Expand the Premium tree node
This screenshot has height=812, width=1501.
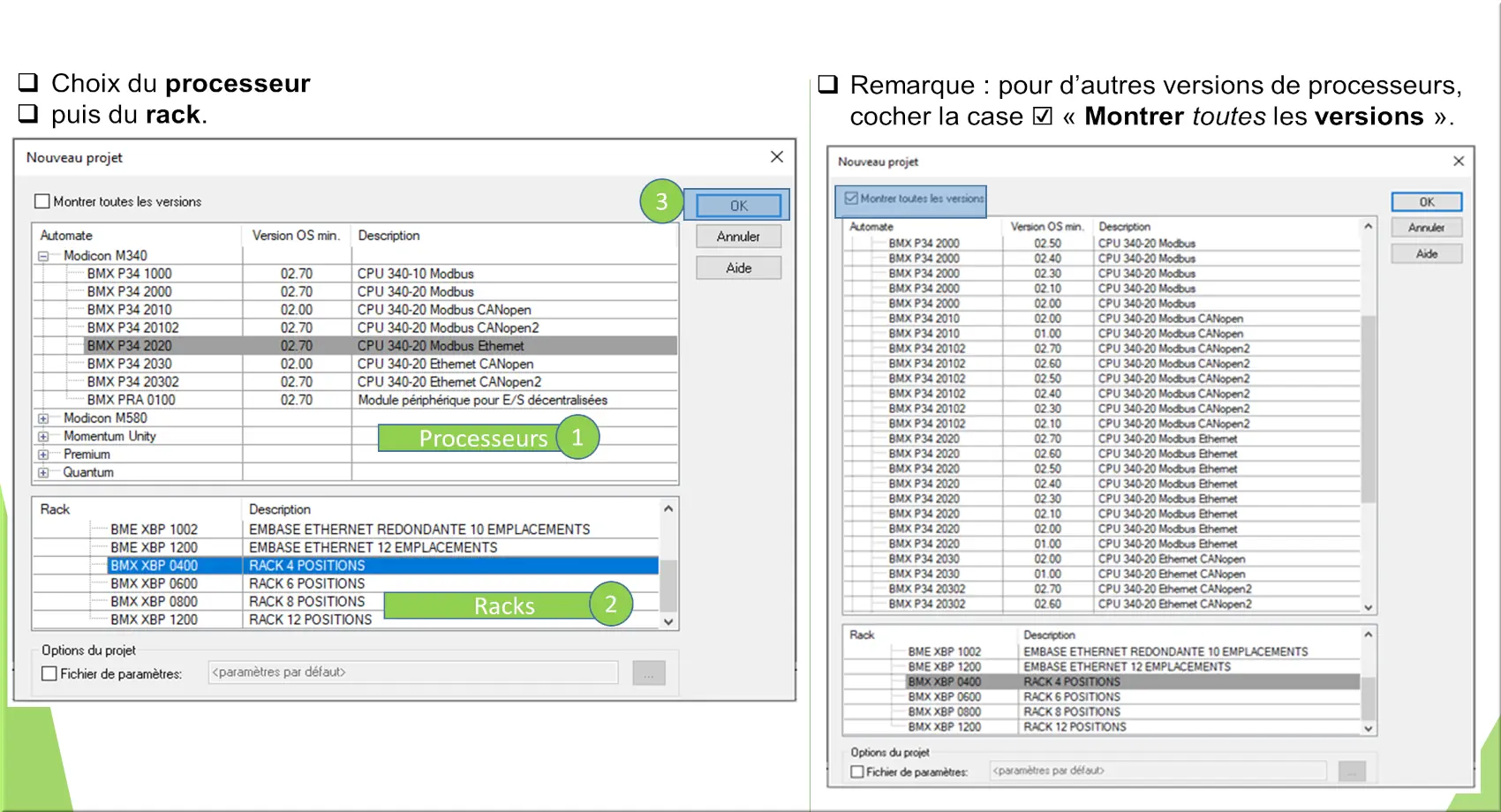pos(42,455)
